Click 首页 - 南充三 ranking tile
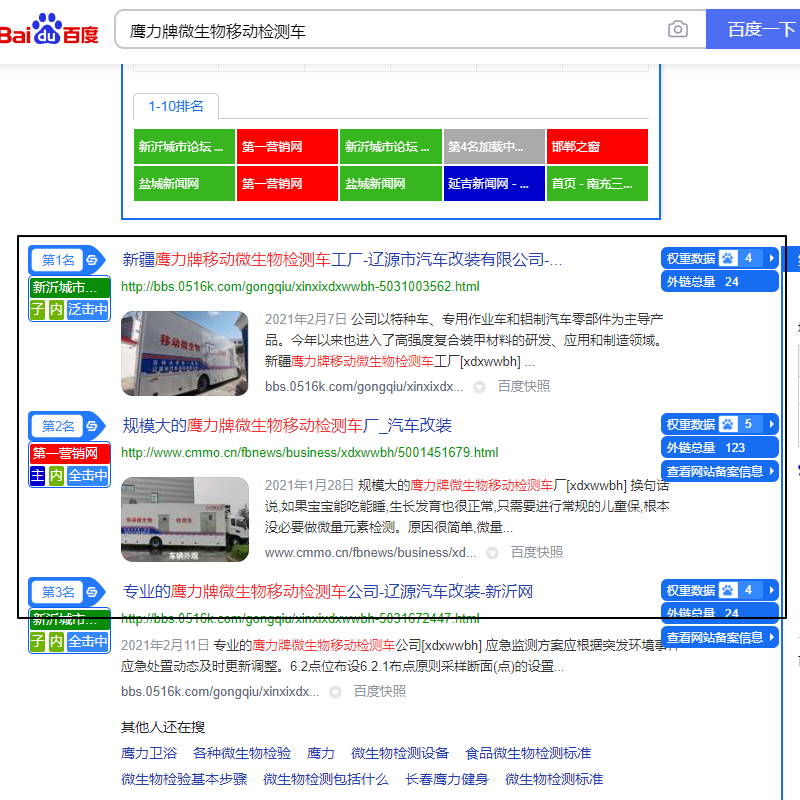 (x=597, y=183)
